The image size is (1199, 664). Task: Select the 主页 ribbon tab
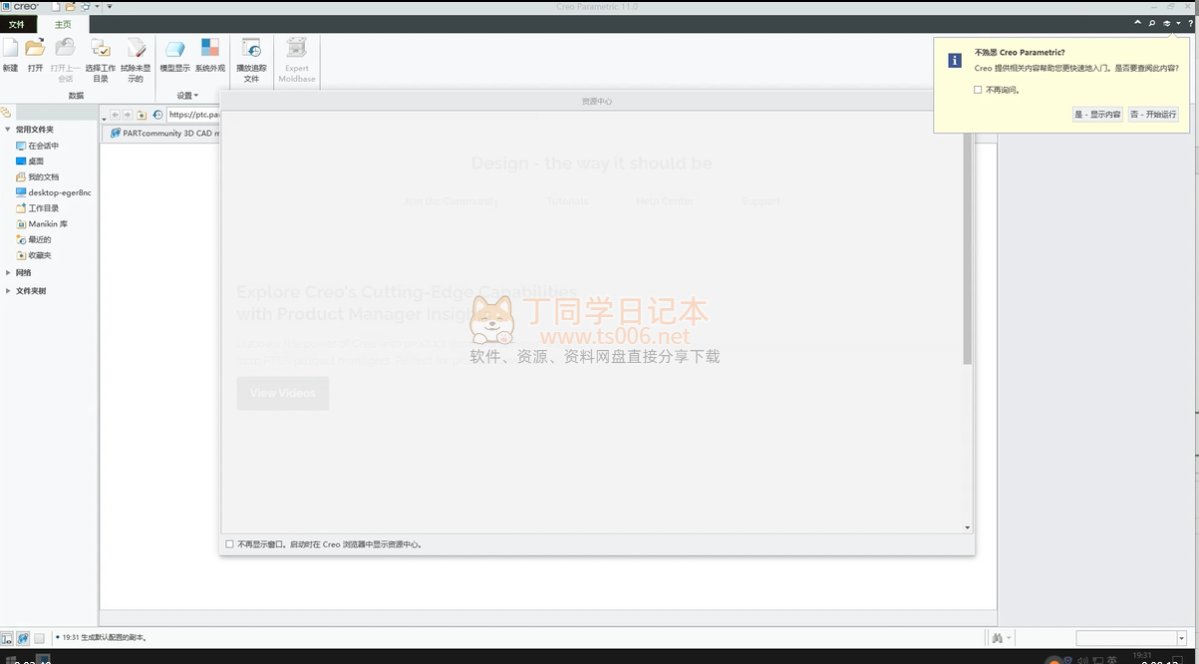tap(63, 24)
